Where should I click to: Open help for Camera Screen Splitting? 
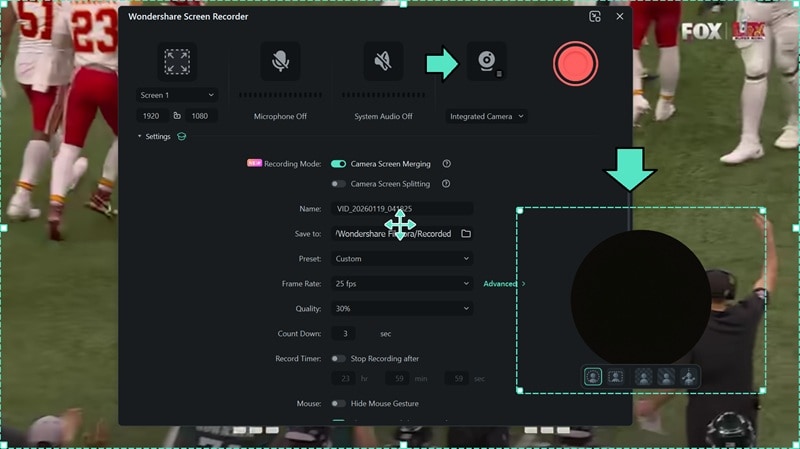[x=446, y=184]
